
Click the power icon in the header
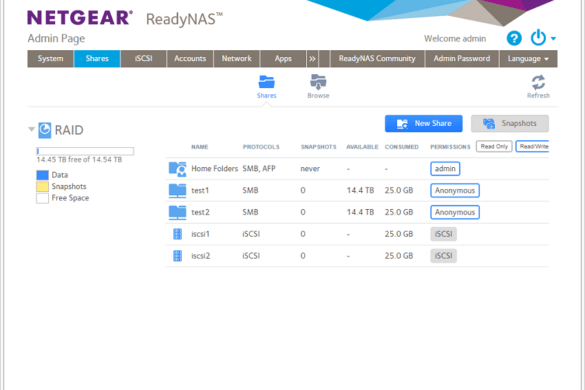pos(538,38)
